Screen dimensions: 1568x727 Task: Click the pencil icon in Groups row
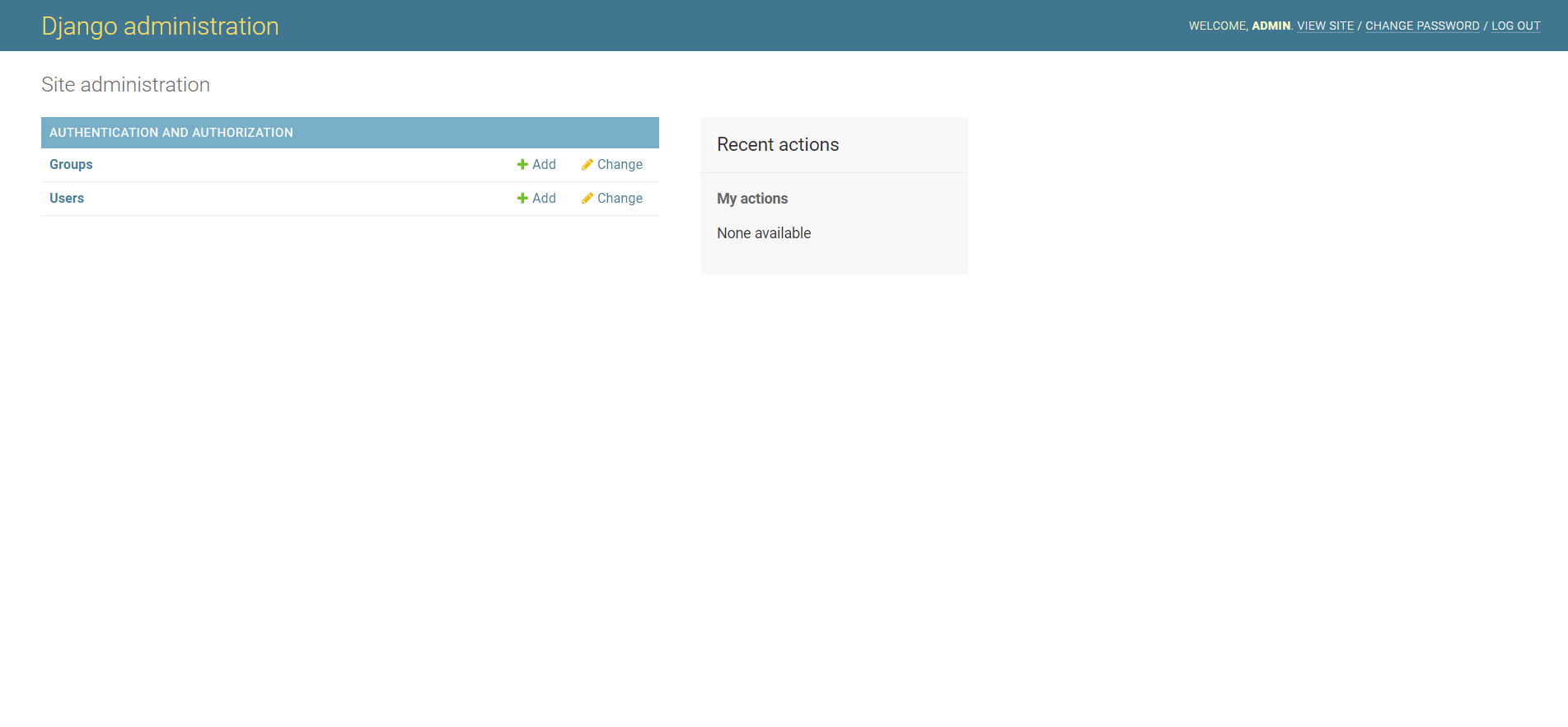(587, 165)
